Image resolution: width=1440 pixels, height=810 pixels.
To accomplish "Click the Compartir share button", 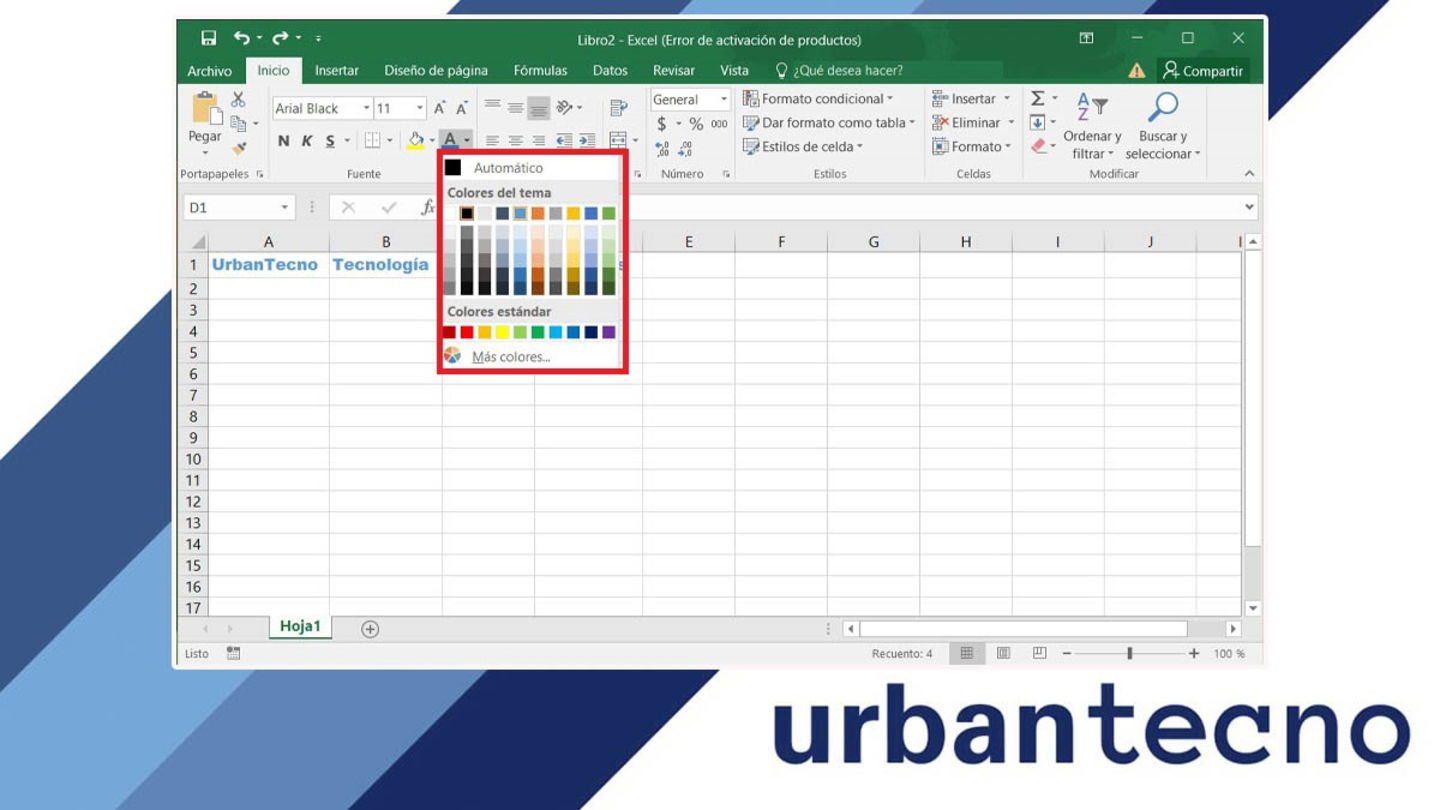I will click(x=1203, y=71).
